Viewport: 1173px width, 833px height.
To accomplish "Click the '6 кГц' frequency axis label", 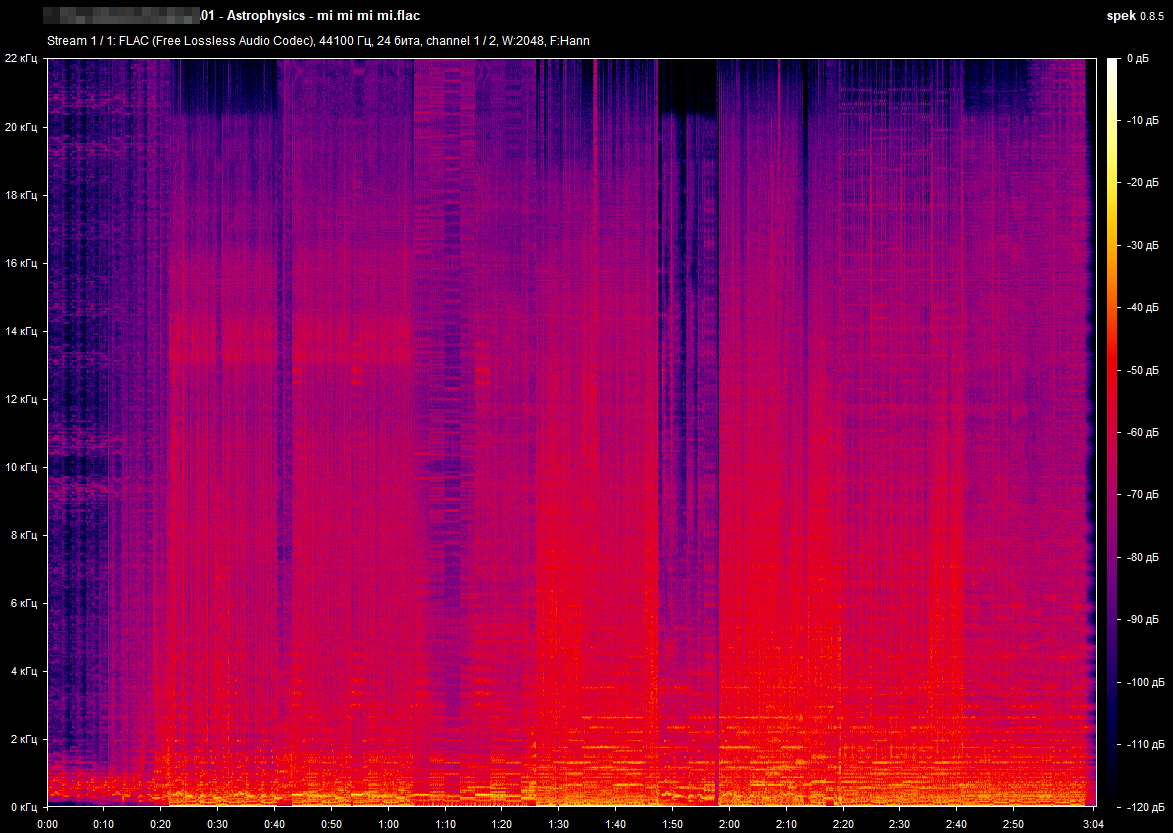I will click(x=23, y=603).
